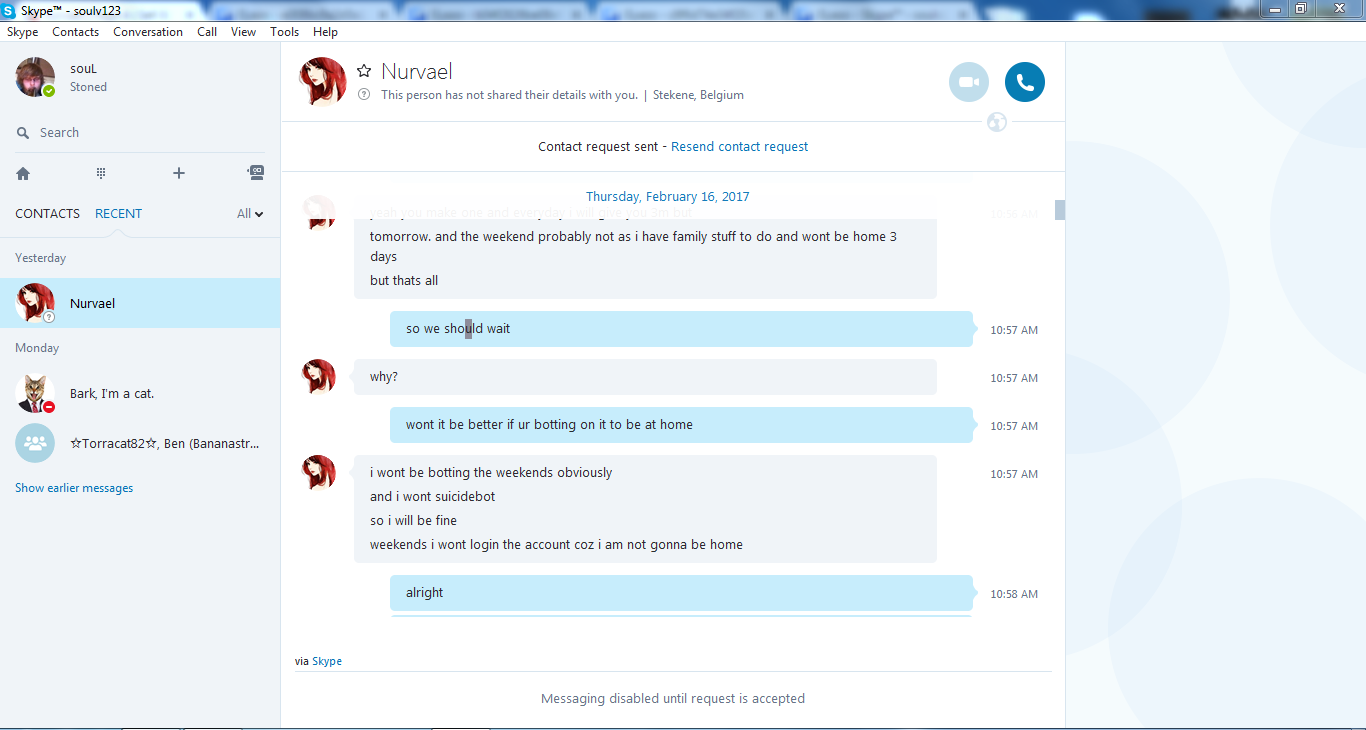
Task: Click 'Yesterday' group header in recent list
Action: click(x=41, y=258)
